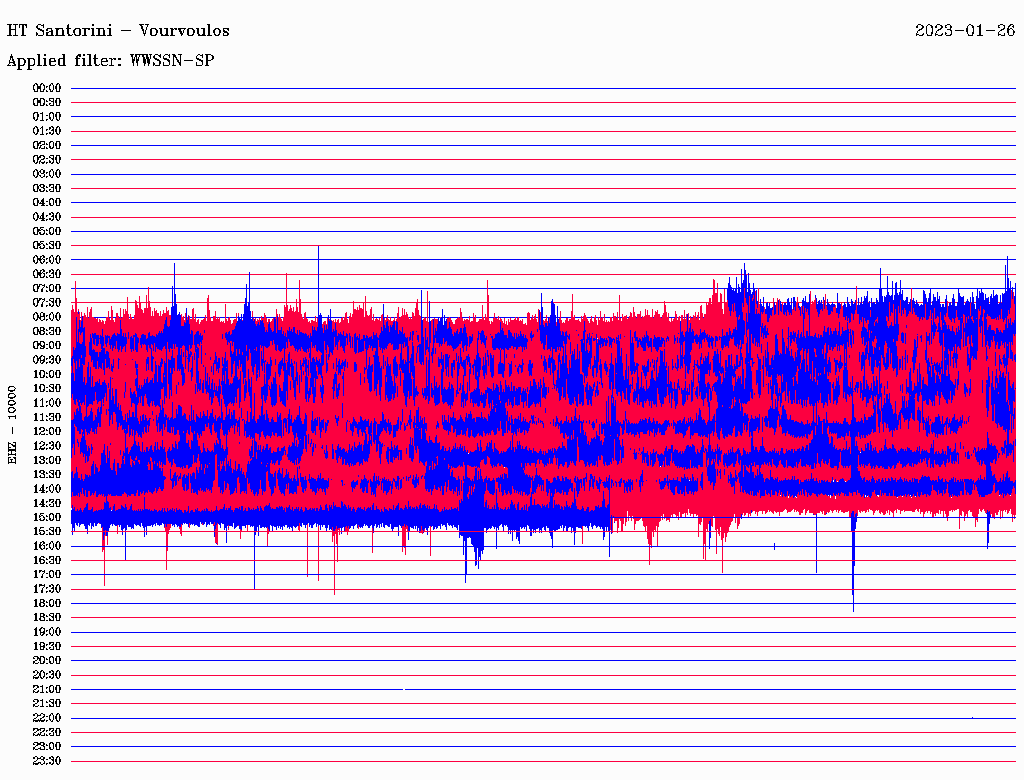Viewport: 1024px width, 780px height.
Task: Pick the 03:00 time marker
Action: 47,174
